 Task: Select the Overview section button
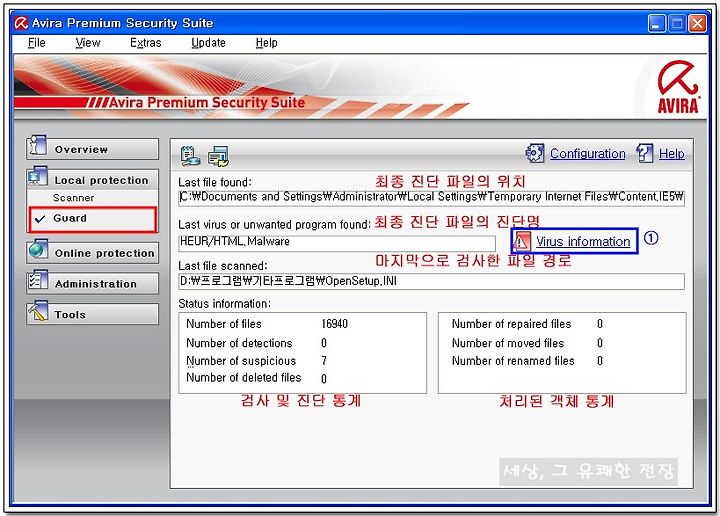click(92, 149)
